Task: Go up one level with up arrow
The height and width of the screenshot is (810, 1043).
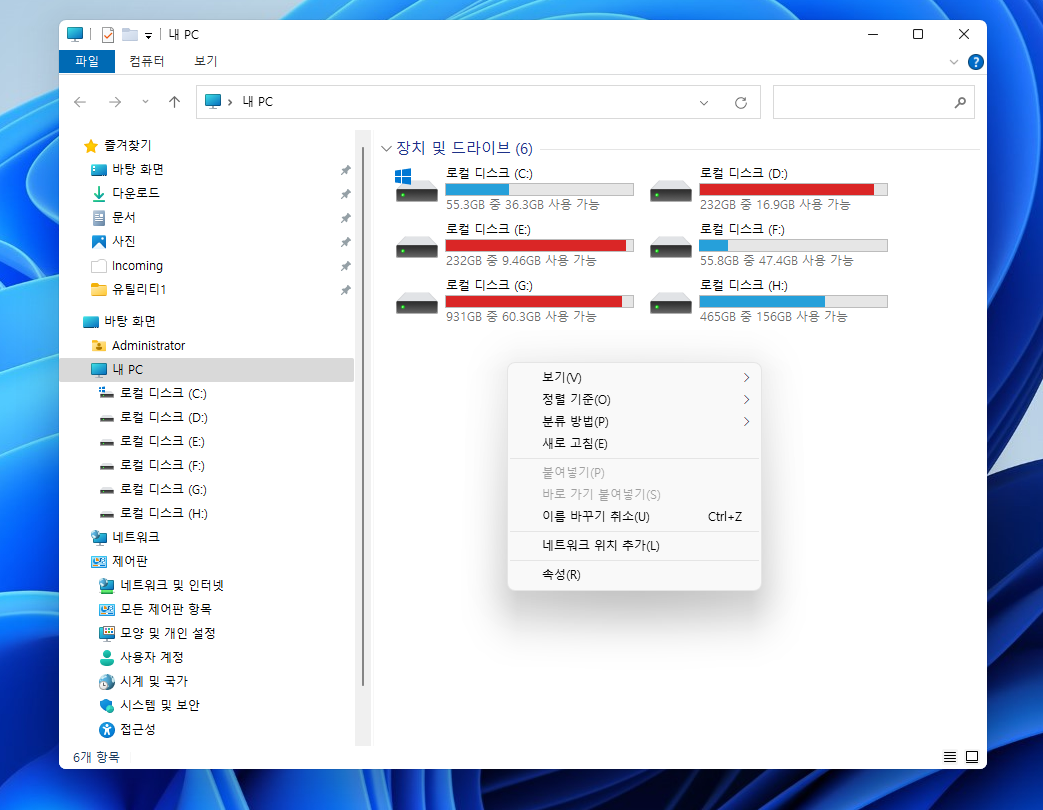Action: click(174, 102)
